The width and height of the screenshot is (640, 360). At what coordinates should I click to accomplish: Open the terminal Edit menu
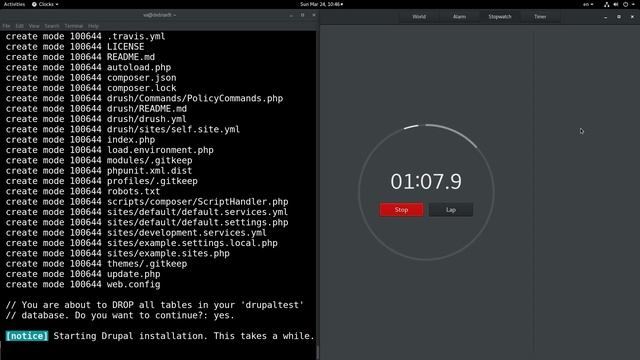[20, 26]
